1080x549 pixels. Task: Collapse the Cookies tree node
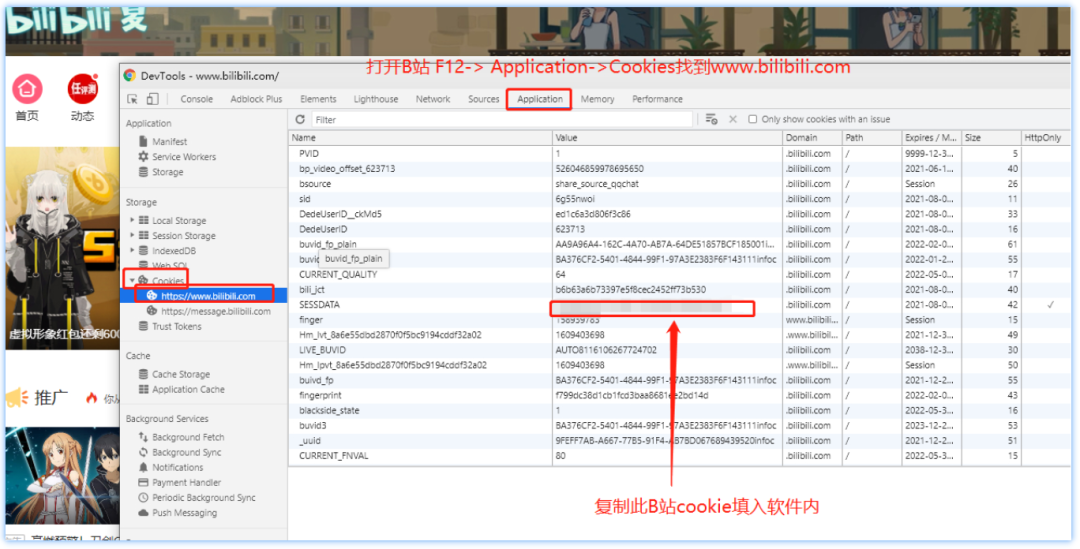tap(132, 281)
